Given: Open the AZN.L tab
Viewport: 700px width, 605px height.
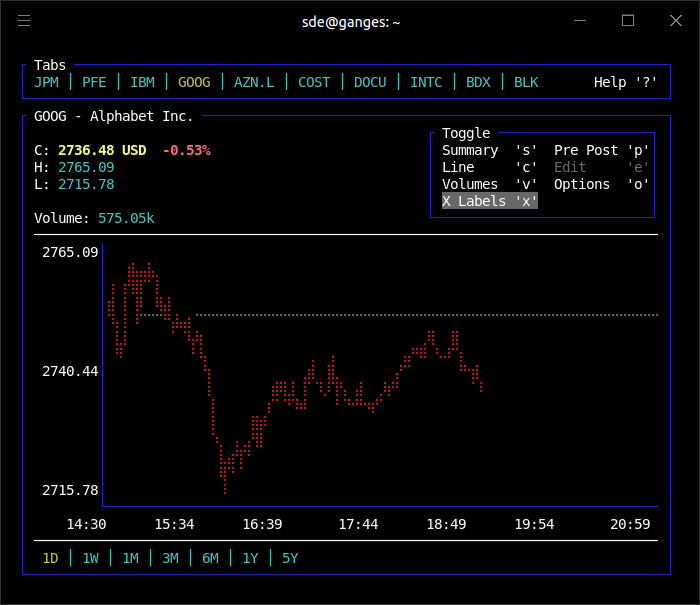Looking at the screenshot, I should [254, 83].
